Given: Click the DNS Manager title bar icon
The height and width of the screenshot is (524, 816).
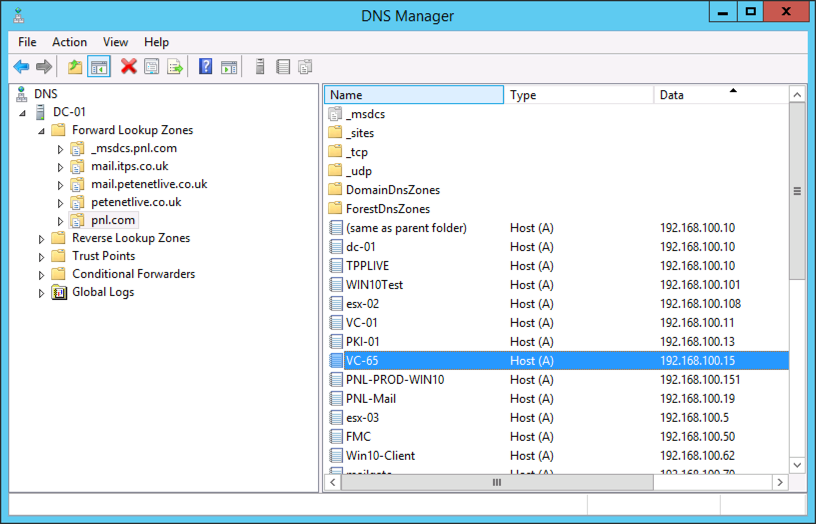Looking at the screenshot, I should 19,16.
